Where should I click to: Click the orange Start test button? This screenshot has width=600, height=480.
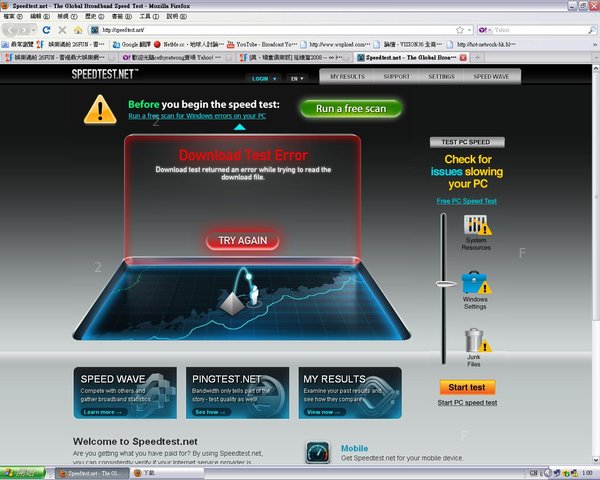coord(467,387)
